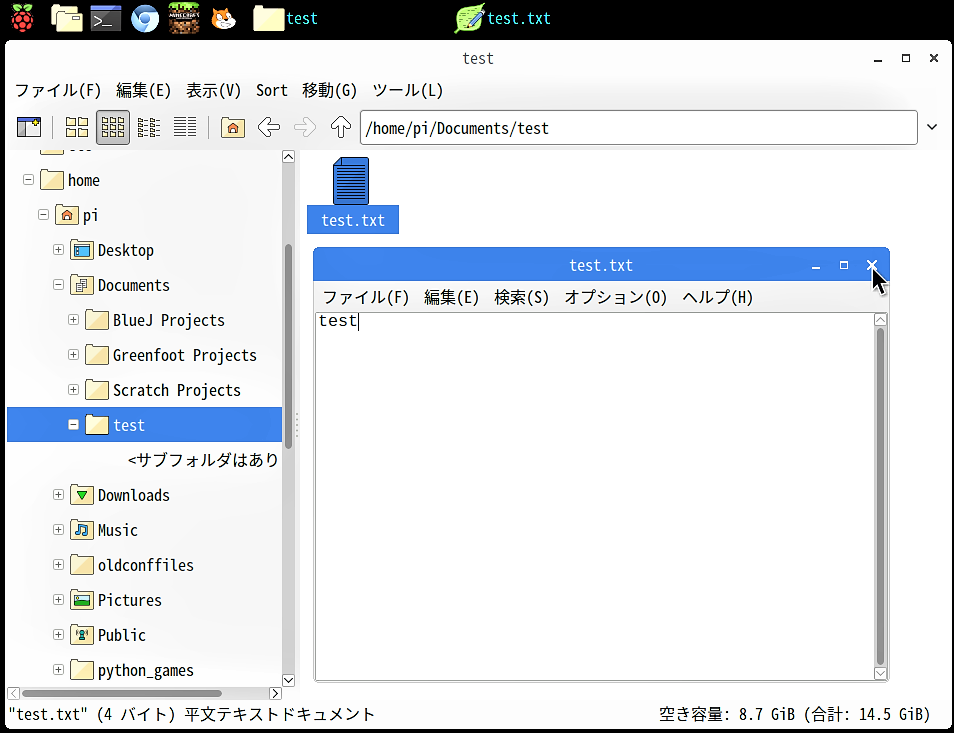Launch Minecraft Pi from the taskbar
954x733 pixels.
point(184,18)
